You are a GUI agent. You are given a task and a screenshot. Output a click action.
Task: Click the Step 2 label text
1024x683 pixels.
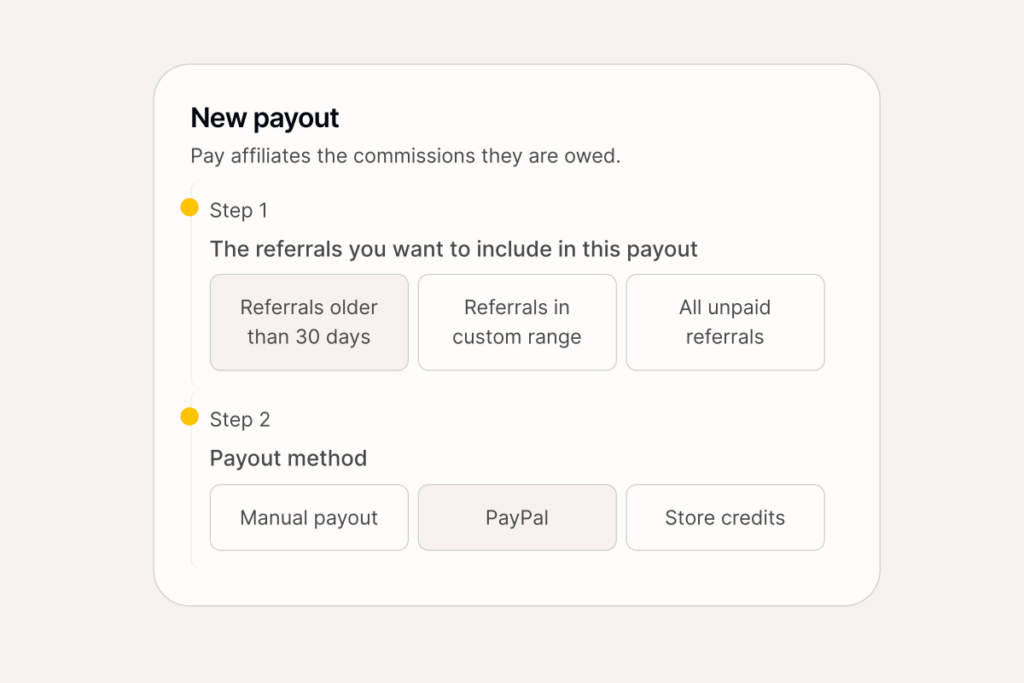tap(238, 419)
